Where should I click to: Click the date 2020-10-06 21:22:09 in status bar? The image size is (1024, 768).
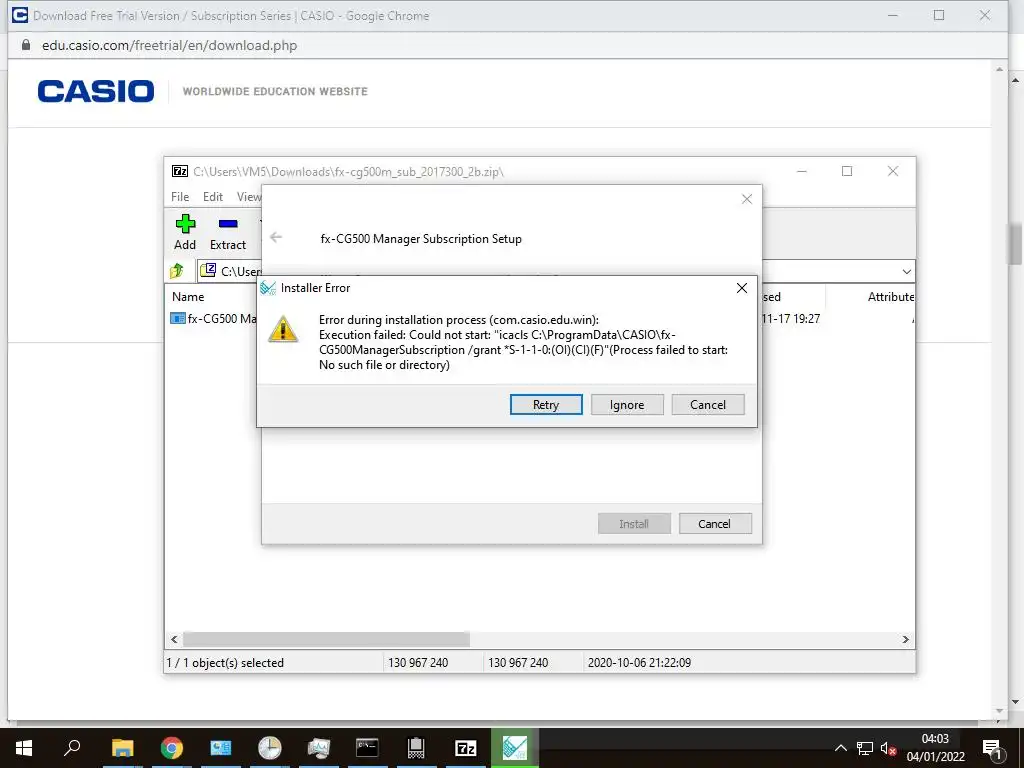639,662
